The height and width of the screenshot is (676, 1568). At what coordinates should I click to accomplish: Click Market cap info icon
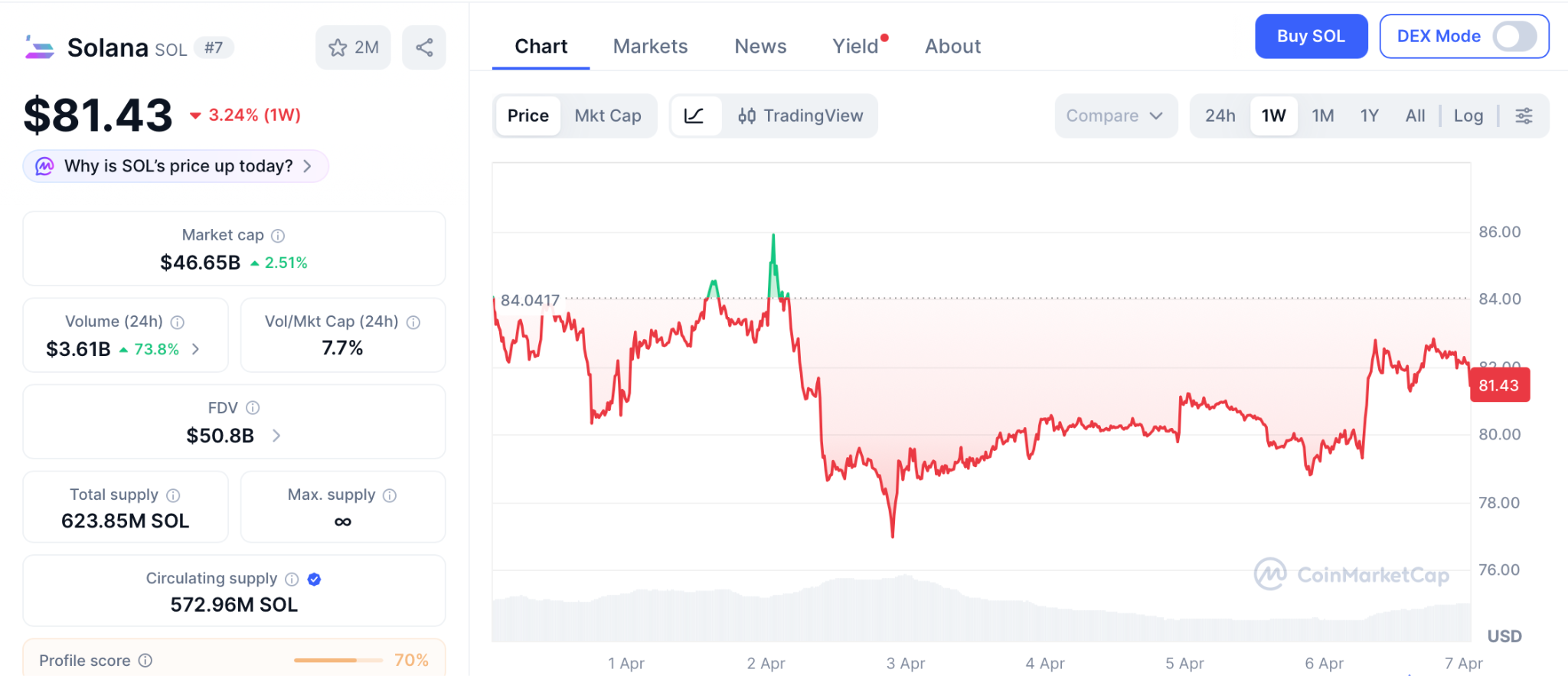click(279, 236)
